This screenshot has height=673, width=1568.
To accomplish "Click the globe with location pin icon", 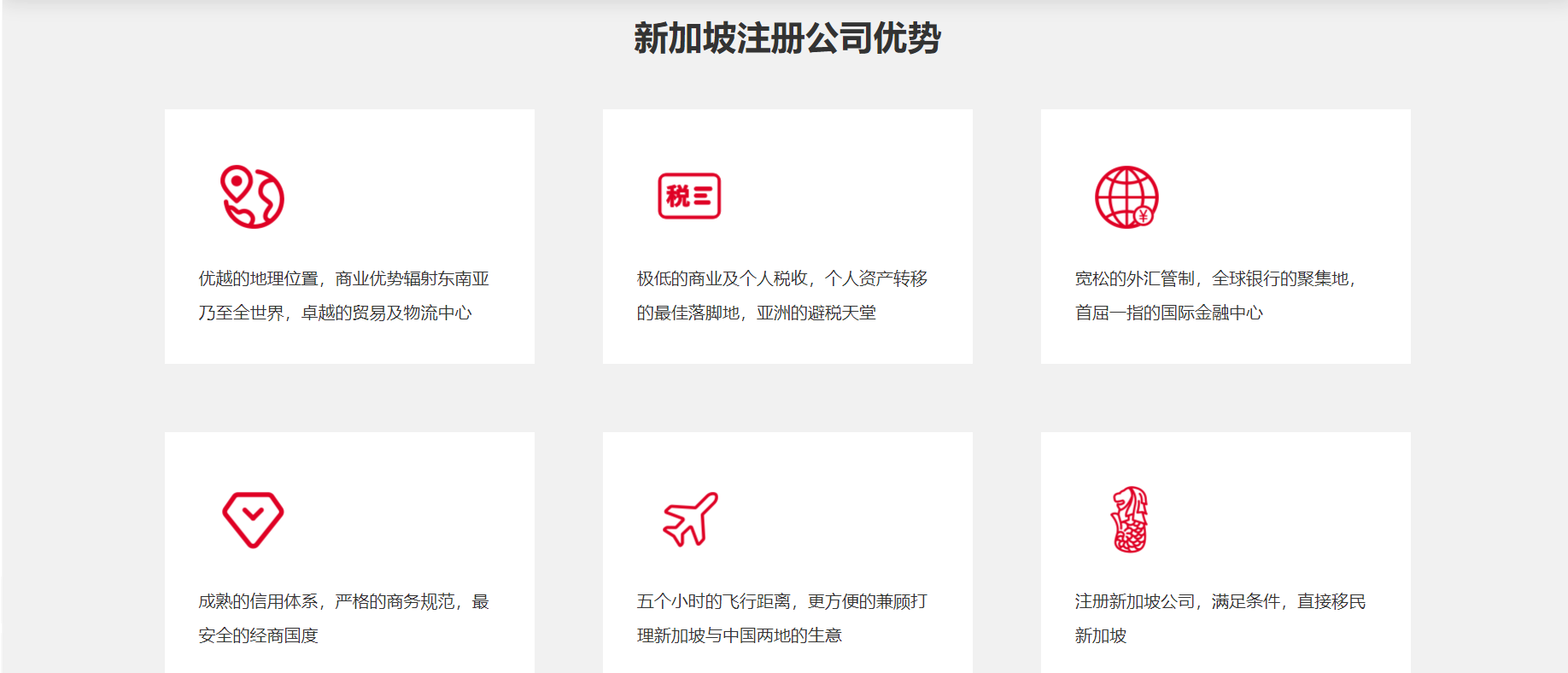I will [252, 196].
